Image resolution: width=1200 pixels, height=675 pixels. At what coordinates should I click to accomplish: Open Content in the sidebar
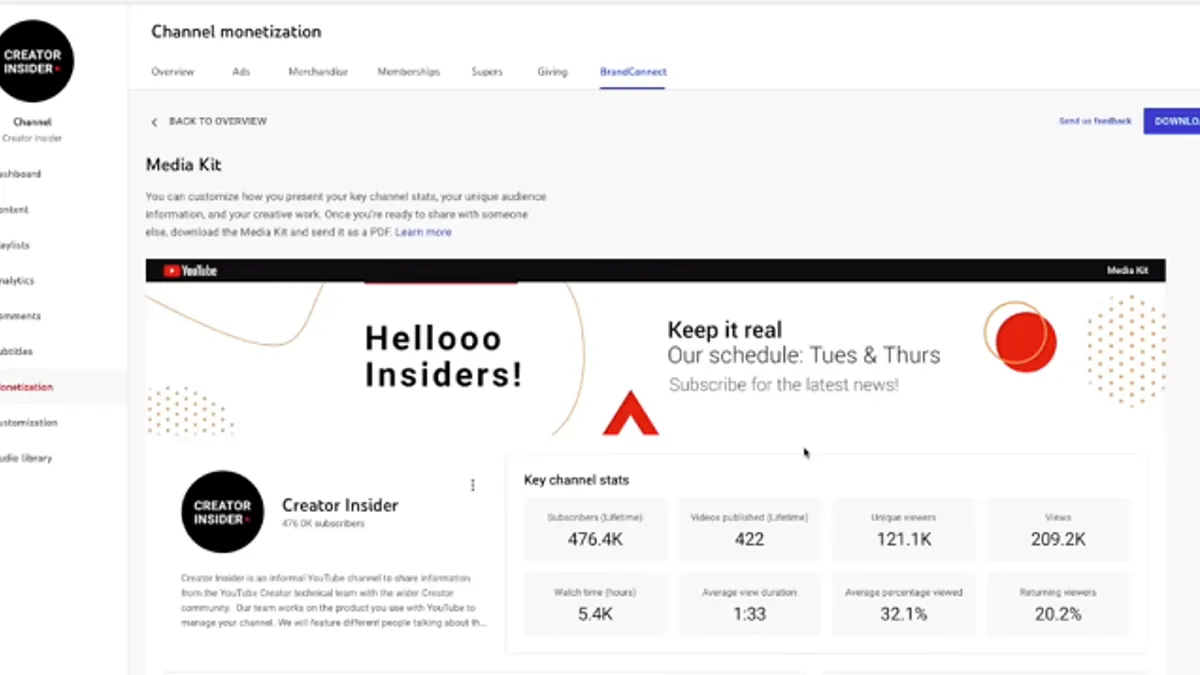pos(14,210)
